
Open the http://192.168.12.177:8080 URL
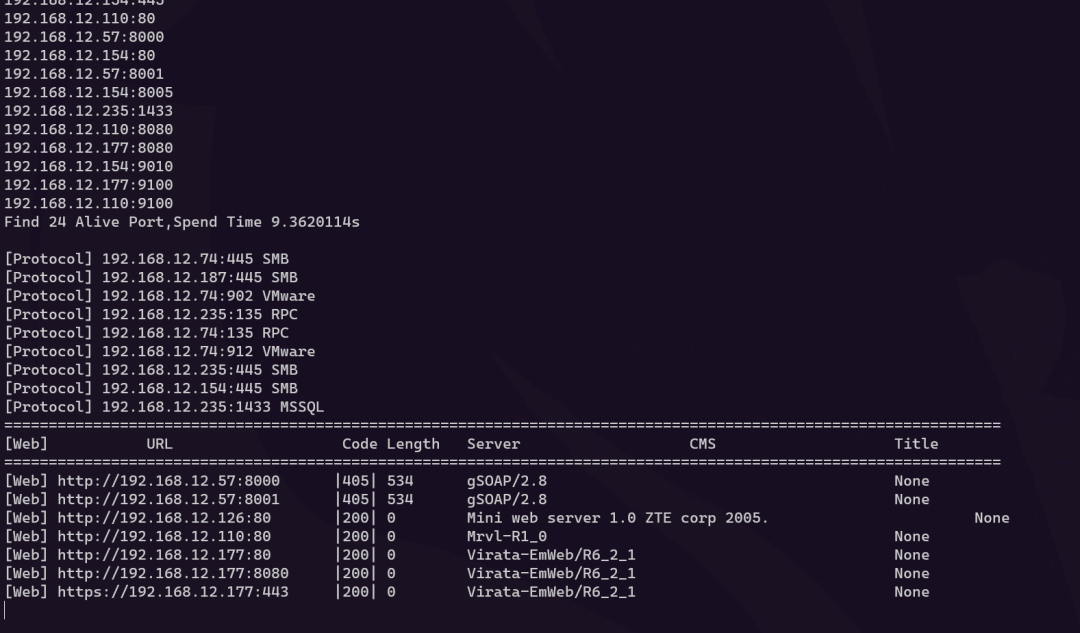point(172,573)
